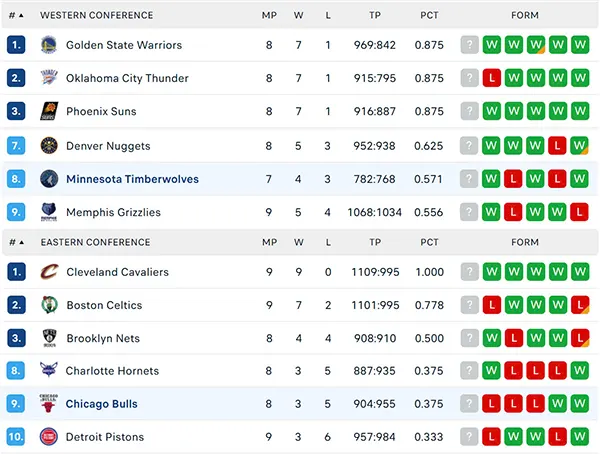The image size is (600, 454).
Task: Select the Boston Celtics logo
Action: coord(49,305)
